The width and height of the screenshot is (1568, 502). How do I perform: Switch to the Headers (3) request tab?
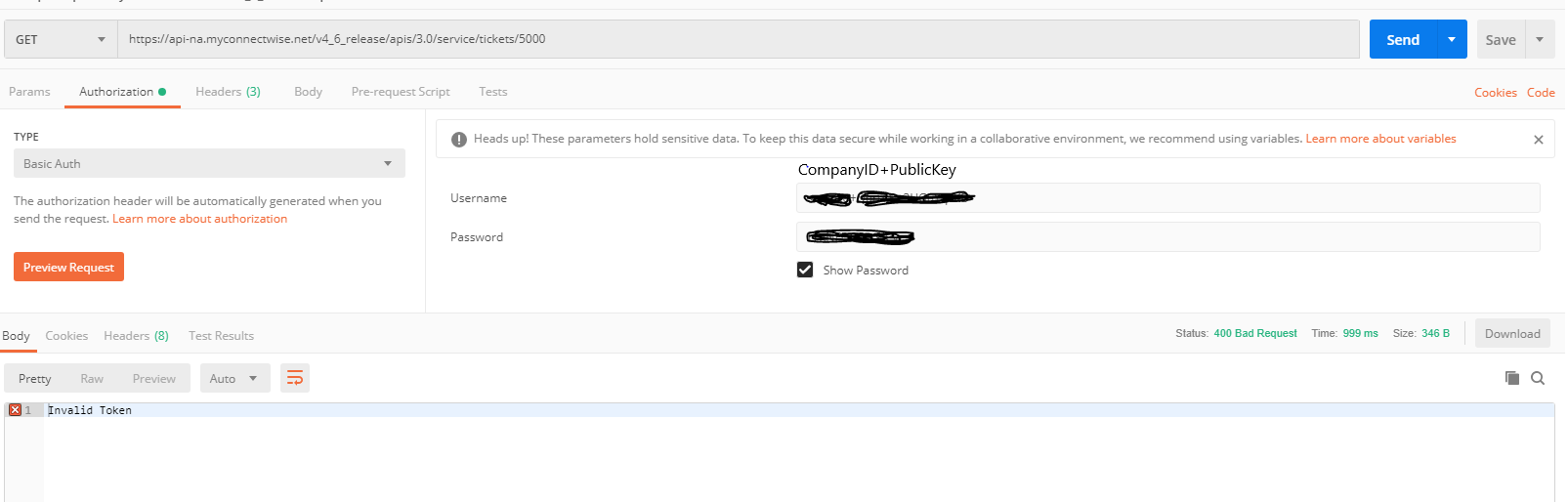click(x=228, y=92)
